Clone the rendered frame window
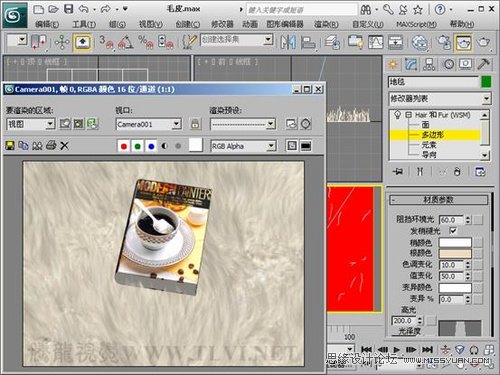 [x=37, y=146]
